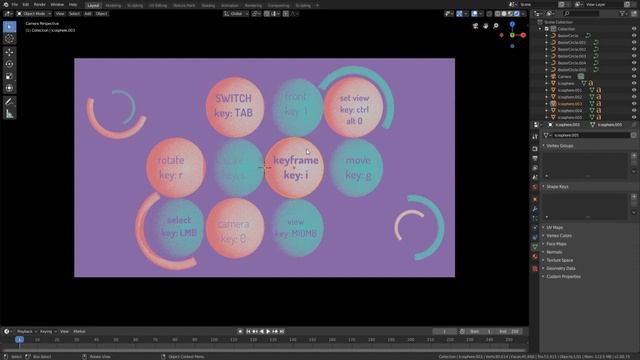Hide Icosphere using its eye icon

(x=634, y=83)
